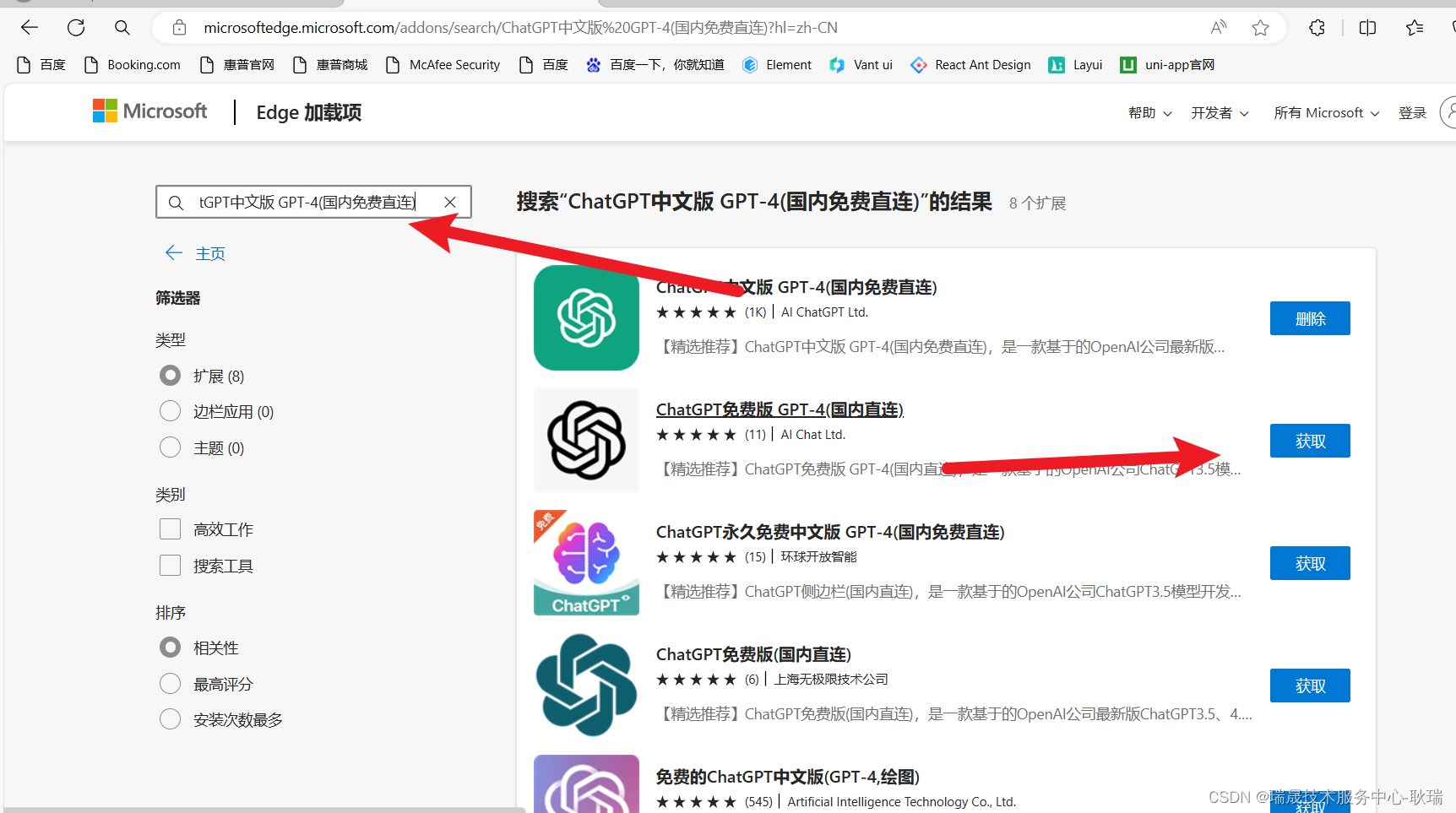The width and height of the screenshot is (1456, 813).
Task: Open teal ChatGPT免费版(国内直连) extension icon
Action: point(586,685)
